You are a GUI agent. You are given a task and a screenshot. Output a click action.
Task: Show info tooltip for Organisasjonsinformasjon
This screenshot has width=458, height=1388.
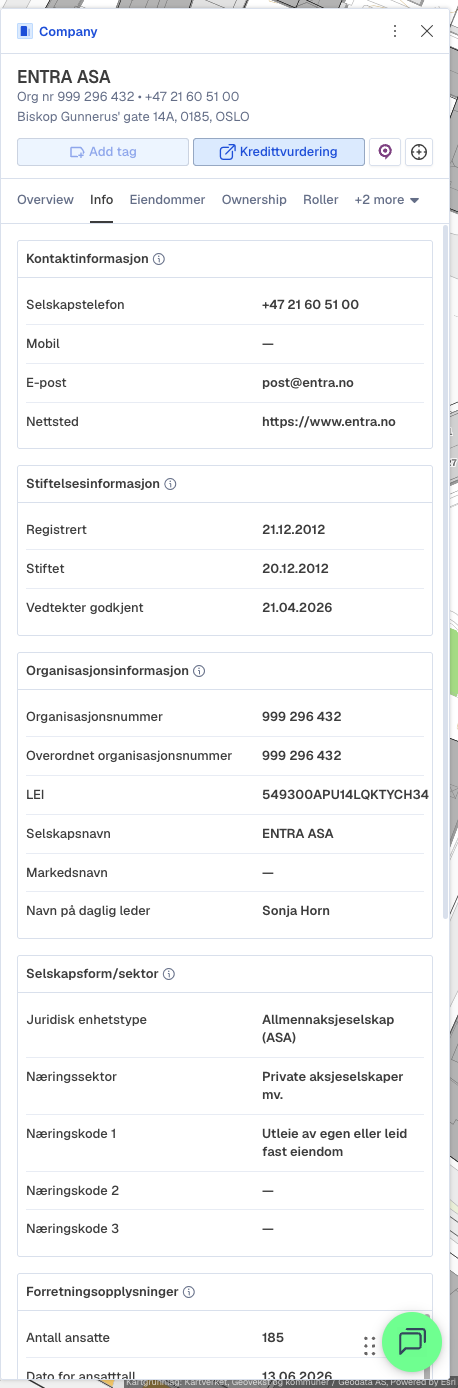[x=199, y=671]
